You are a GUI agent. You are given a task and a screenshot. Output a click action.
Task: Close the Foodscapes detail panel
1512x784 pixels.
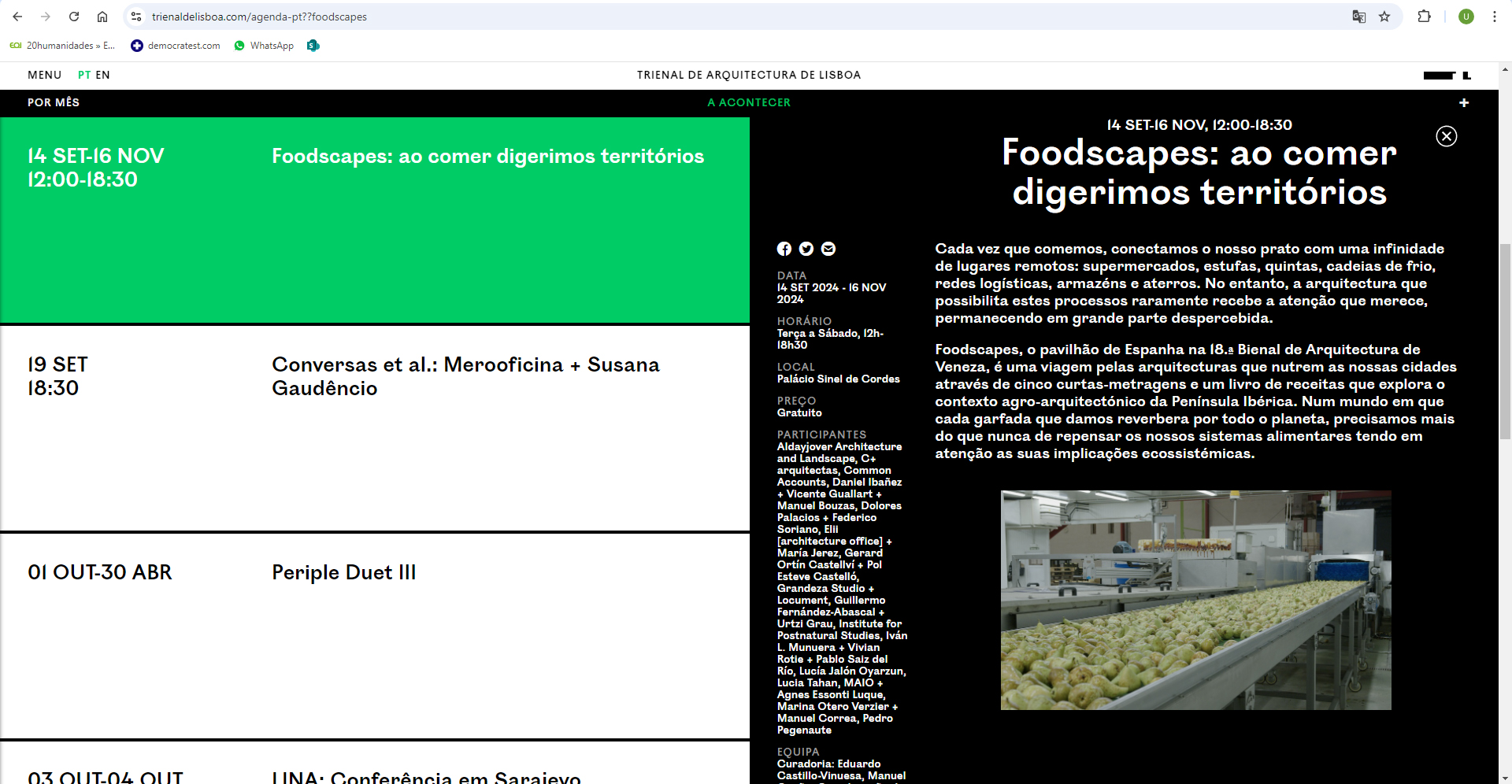1446,136
